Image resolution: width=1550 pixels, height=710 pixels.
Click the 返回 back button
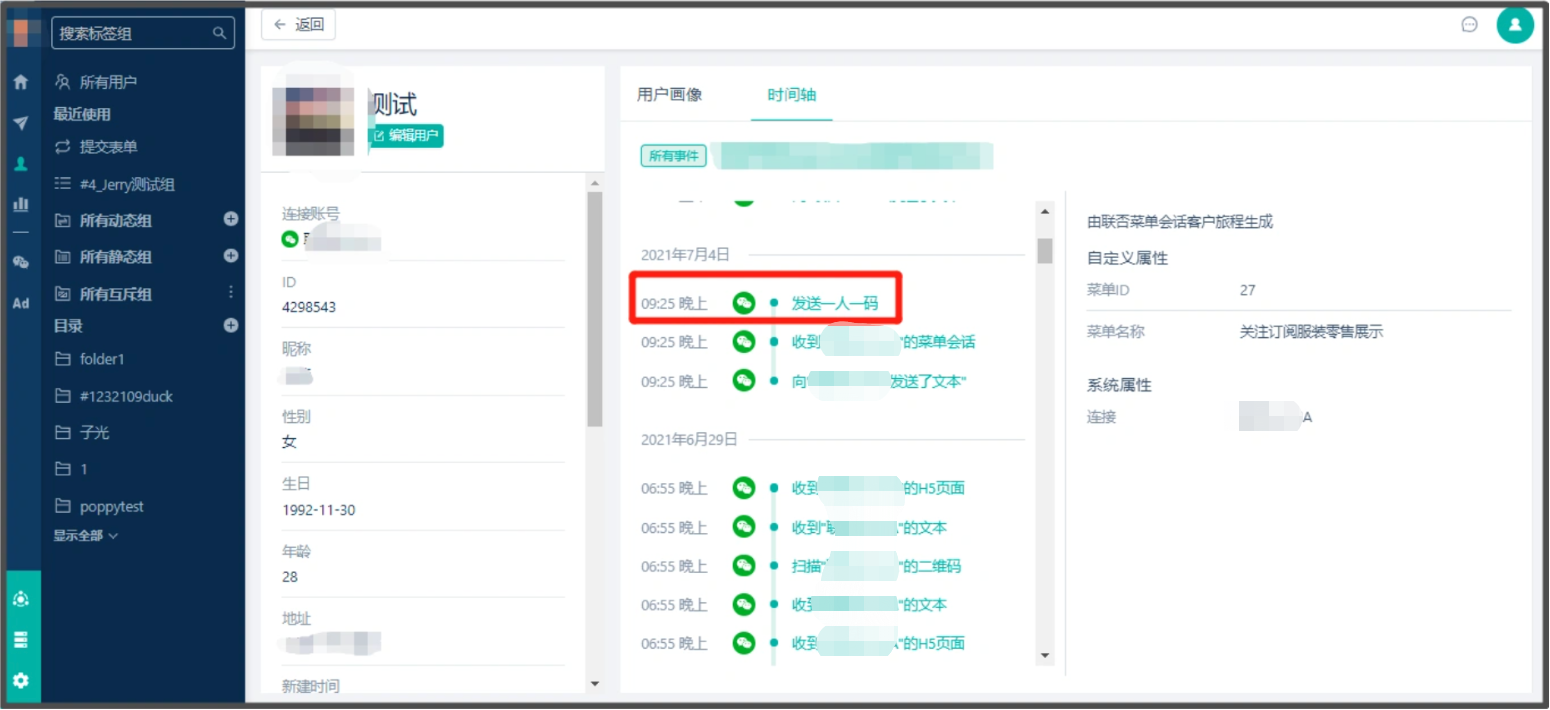[298, 25]
